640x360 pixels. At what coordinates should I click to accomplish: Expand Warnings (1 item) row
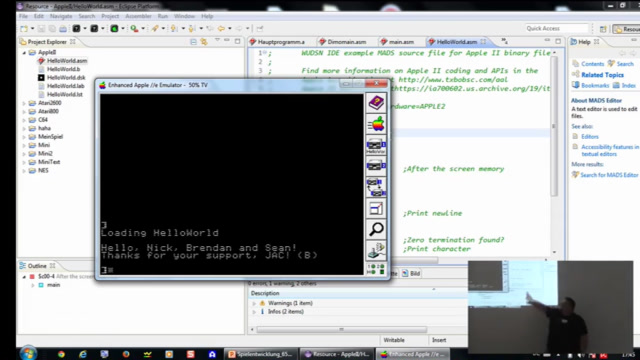pyautogui.click(x=254, y=303)
